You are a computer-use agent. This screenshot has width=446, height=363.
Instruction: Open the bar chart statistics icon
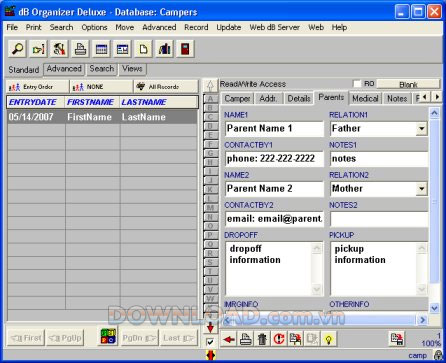[x=164, y=49]
